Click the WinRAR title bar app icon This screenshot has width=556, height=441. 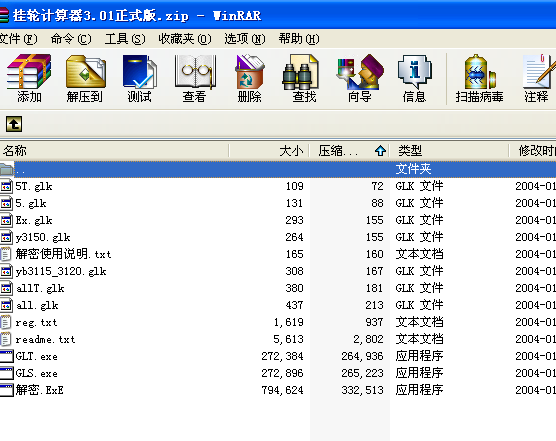click(x=4, y=15)
